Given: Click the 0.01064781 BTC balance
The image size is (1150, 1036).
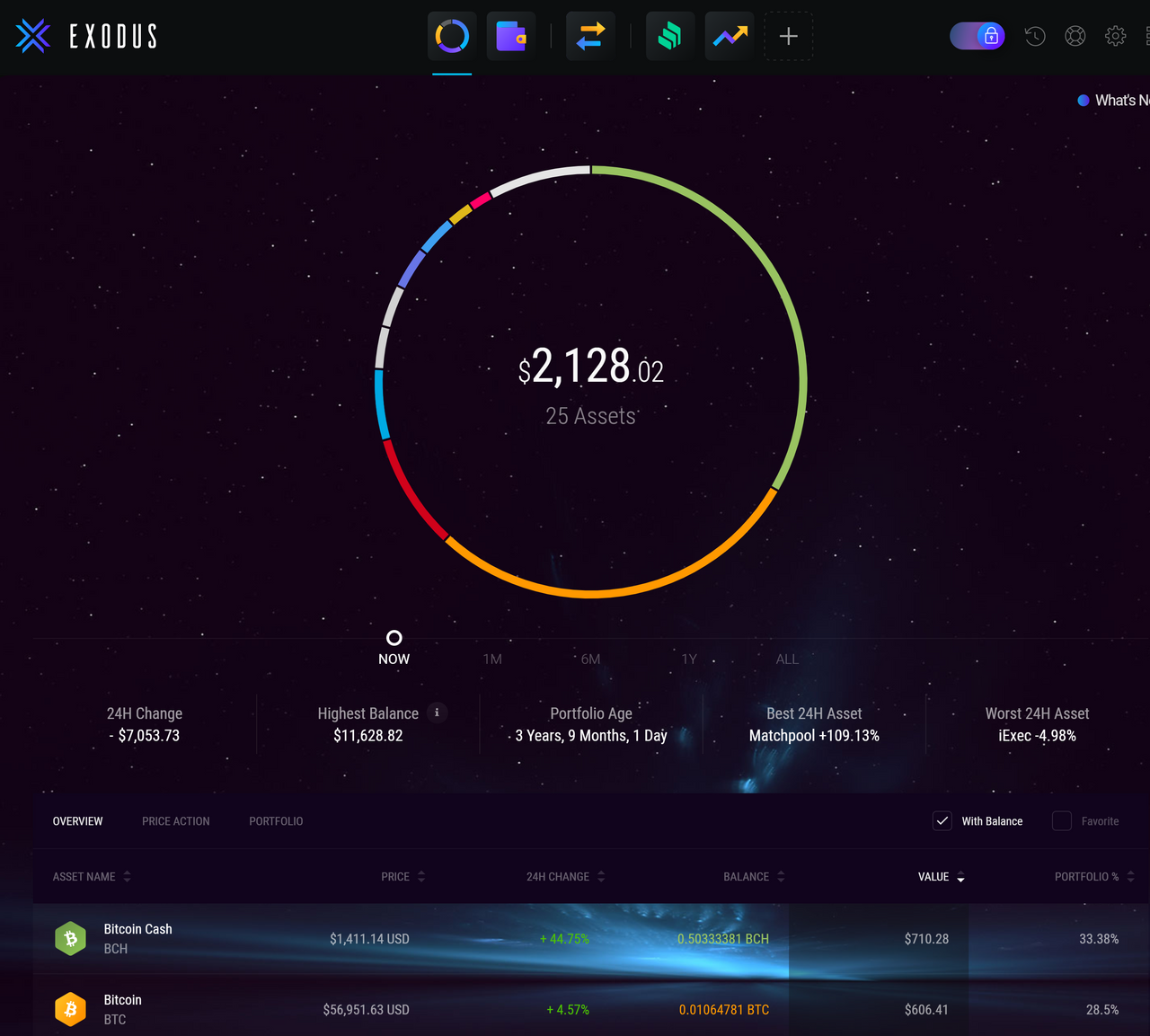Looking at the screenshot, I should [724, 1010].
